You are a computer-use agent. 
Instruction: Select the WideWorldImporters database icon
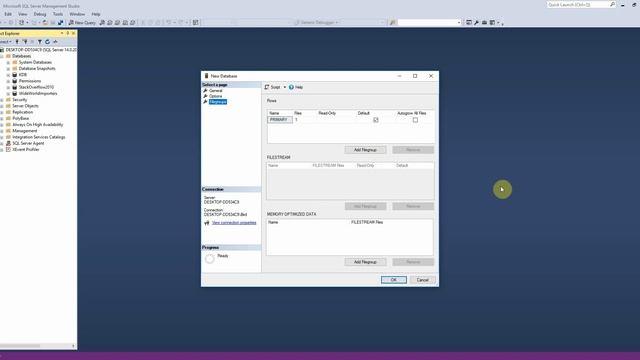click(x=15, y=93)
